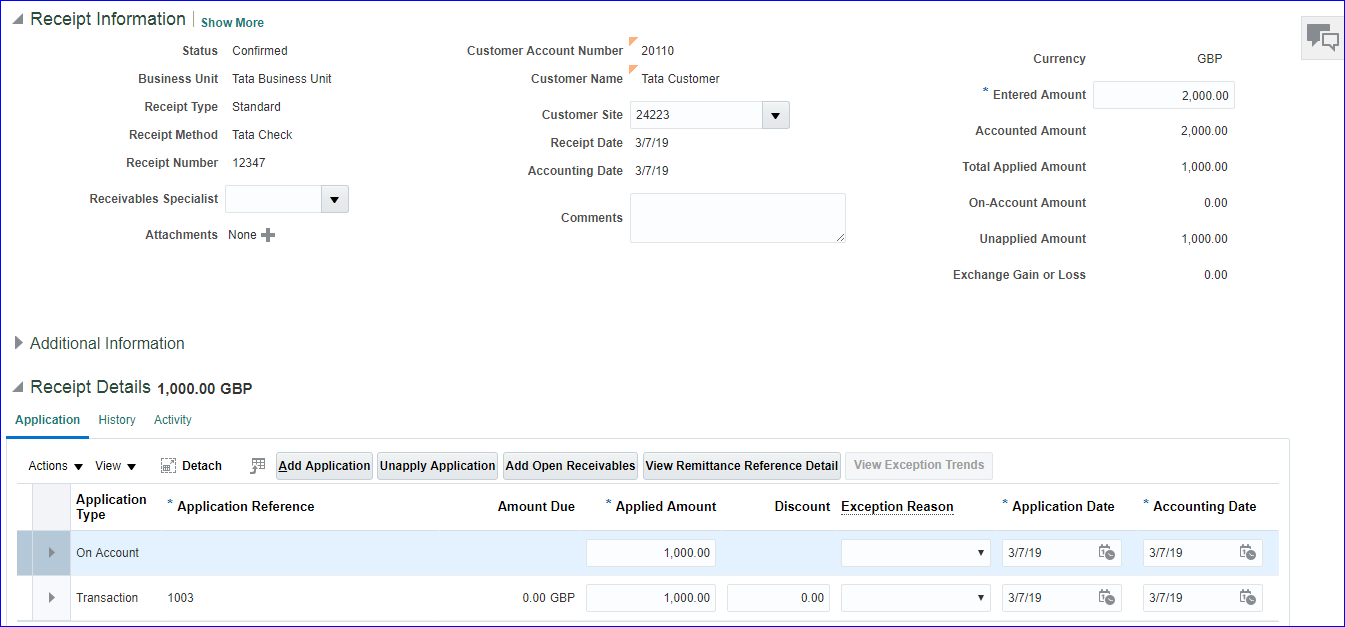1345x627 pixels.
Task: Expand the On Account row details
Action: (x=52, y=553)
